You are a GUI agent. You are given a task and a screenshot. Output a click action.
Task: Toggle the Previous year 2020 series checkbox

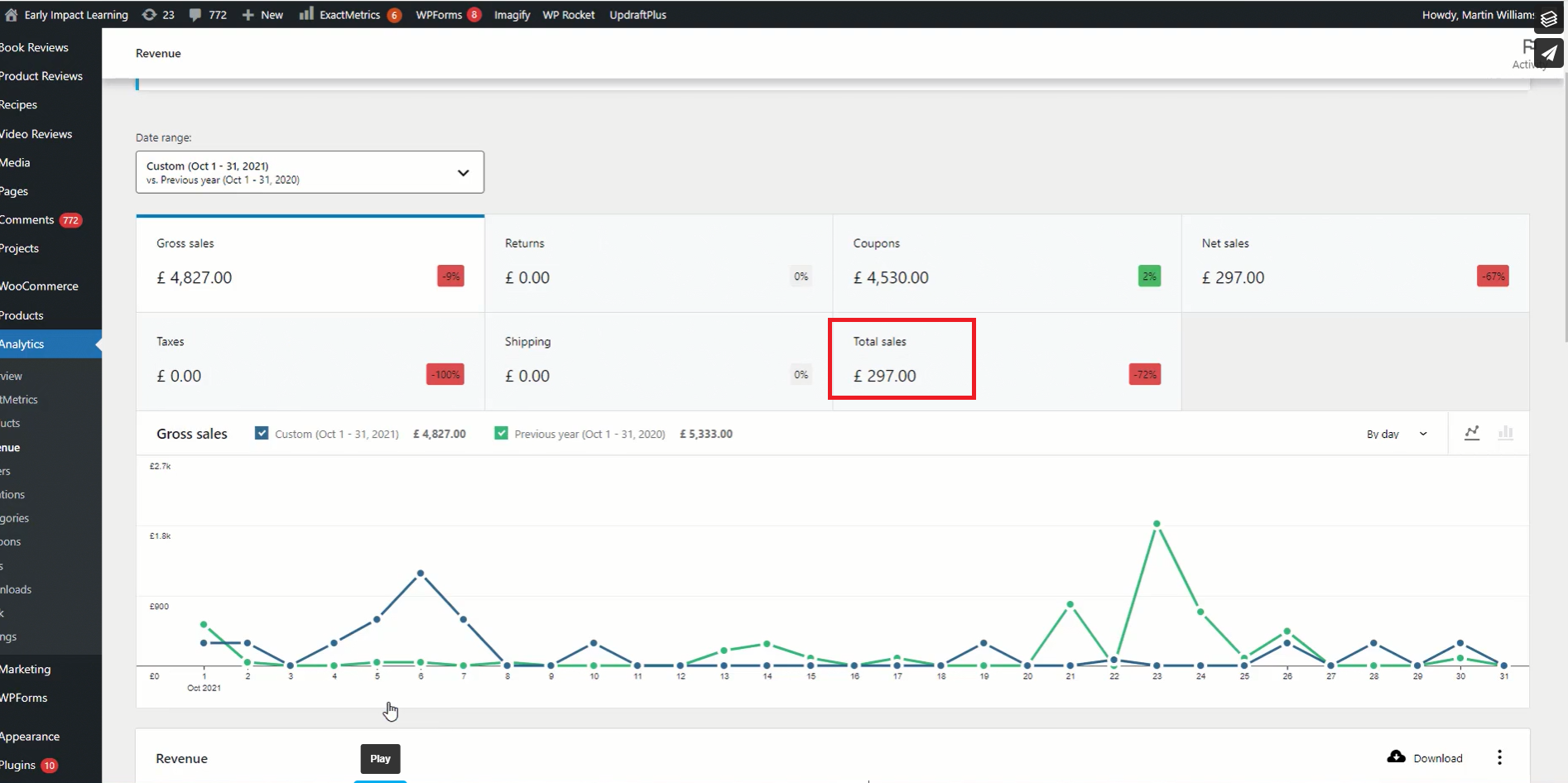pyautogui.click(x=501, y=433)
